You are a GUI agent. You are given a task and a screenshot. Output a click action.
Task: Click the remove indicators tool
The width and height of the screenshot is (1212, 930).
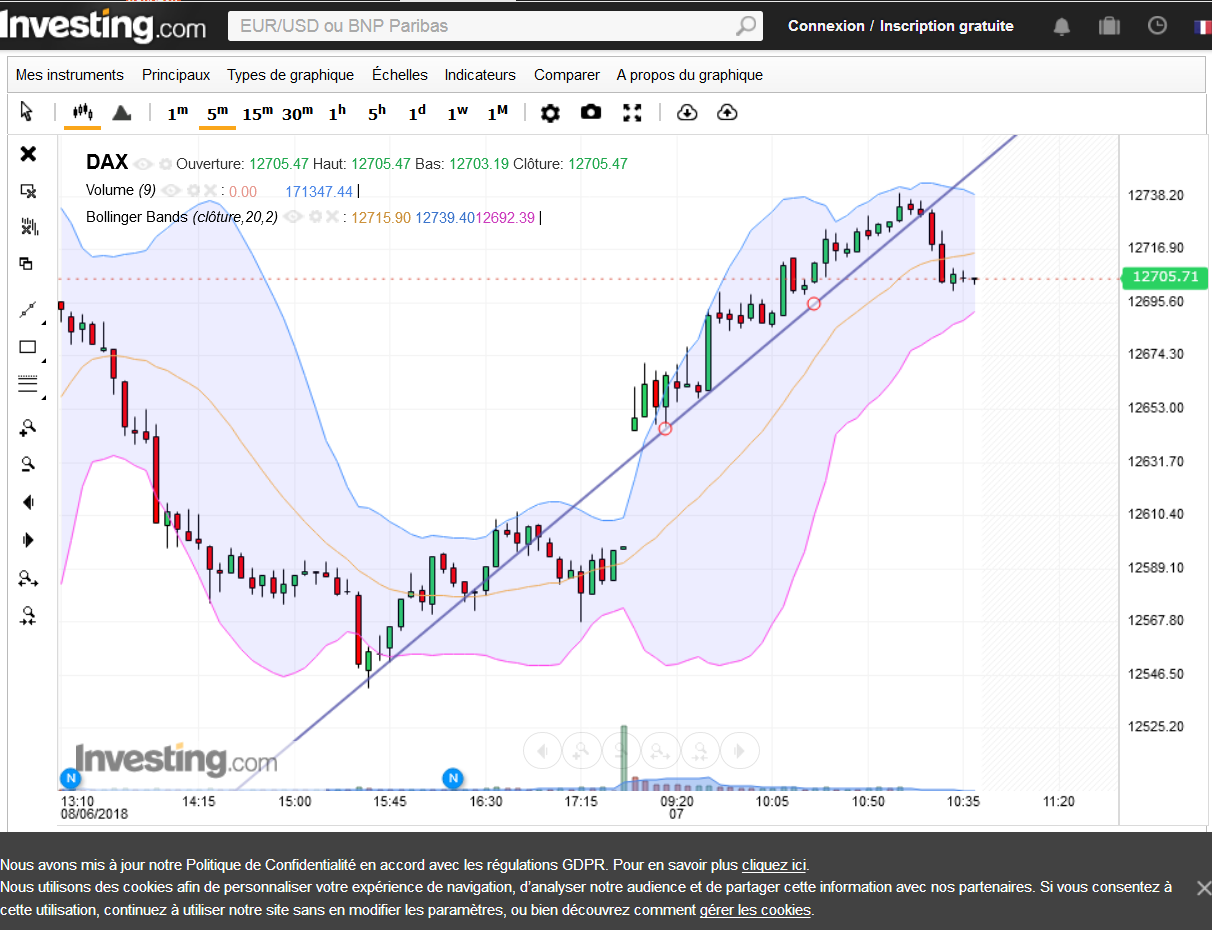[x=28, y=227]
